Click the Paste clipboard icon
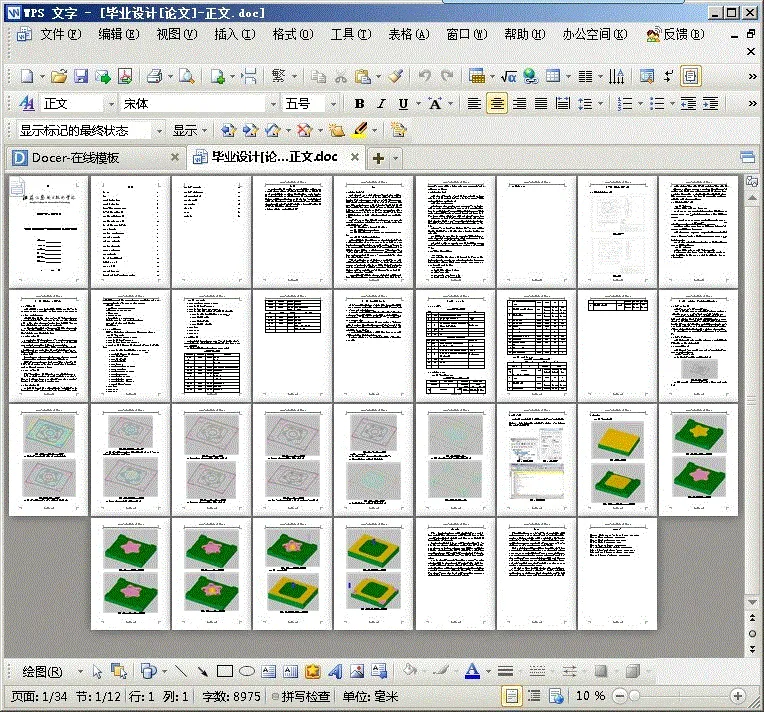The width and height of the screenshot is (764, 712). [363, 77]
